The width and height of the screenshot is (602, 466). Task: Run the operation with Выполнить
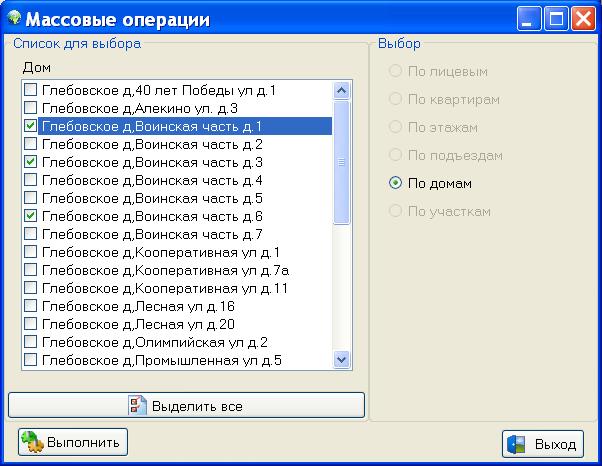(x=73, y=442)
